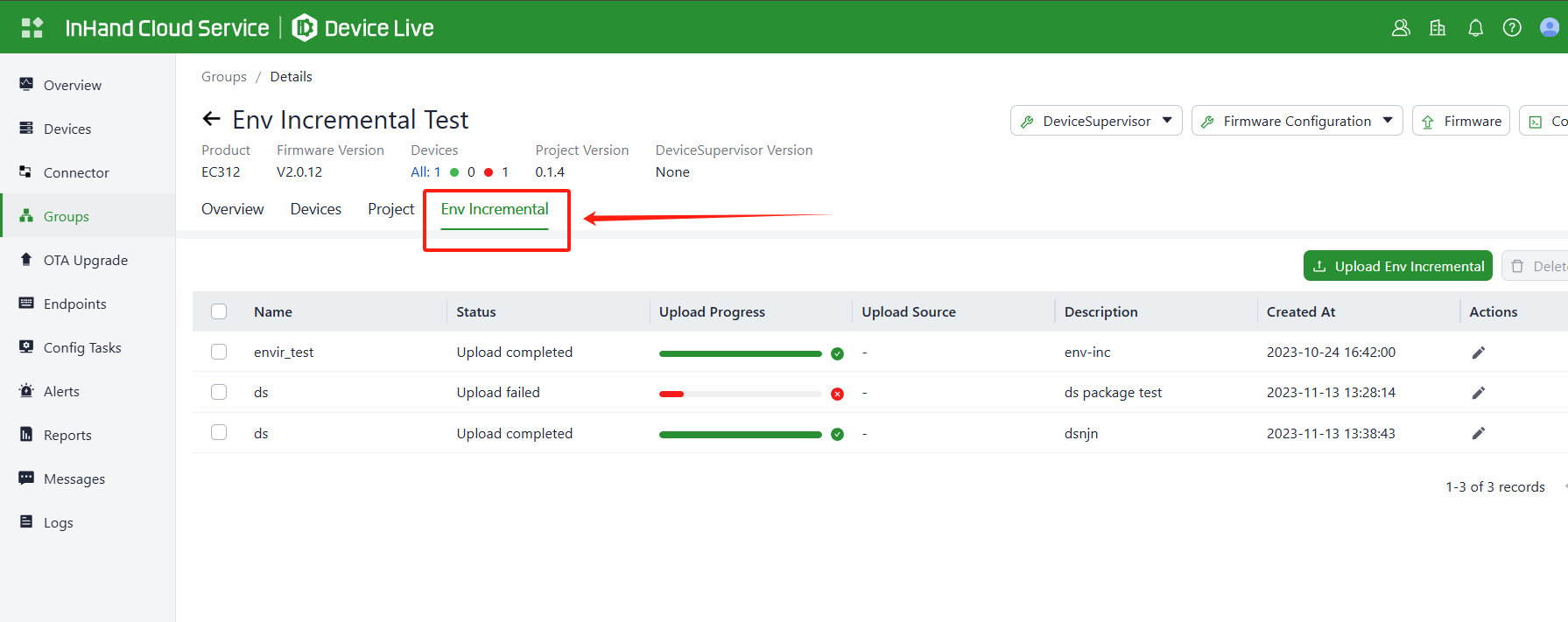
Task: Open the app grid launcher icon
Action: [32, 28]
